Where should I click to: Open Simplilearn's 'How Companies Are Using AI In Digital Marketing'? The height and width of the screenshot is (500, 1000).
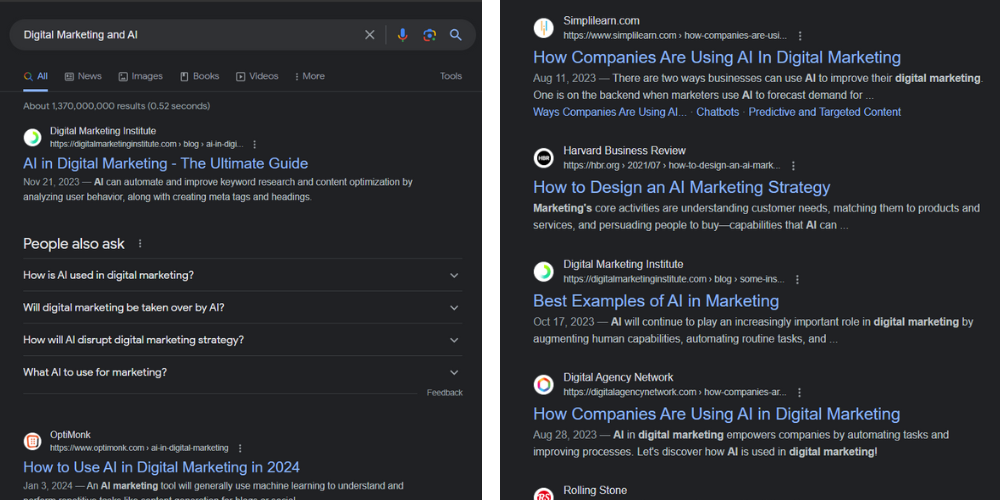tap(717, 57)
